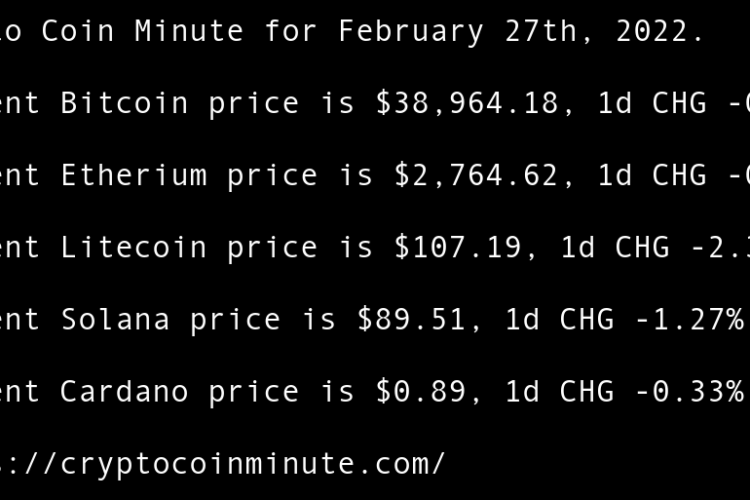Click 1d CHG on the Etherium line
The height and width of the screenshot is (500, 750).
click(651, 175)
